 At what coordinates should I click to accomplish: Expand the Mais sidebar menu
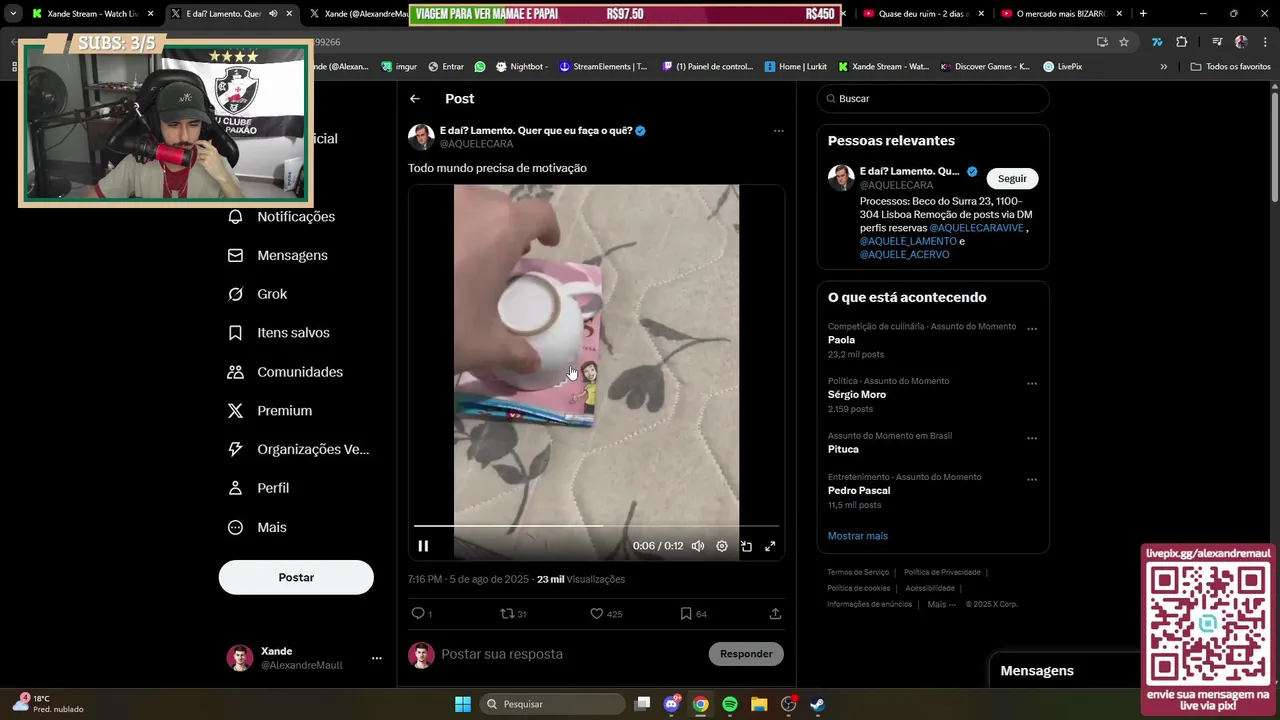pyautogui.click(x=257, y=527)
